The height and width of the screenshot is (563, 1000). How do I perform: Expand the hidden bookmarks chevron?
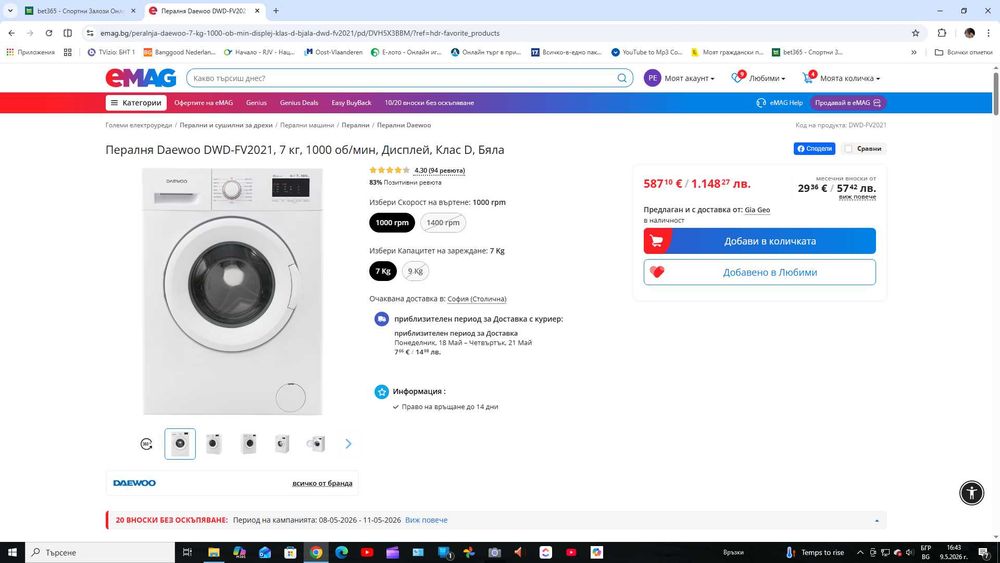click(x=914, y=52)
